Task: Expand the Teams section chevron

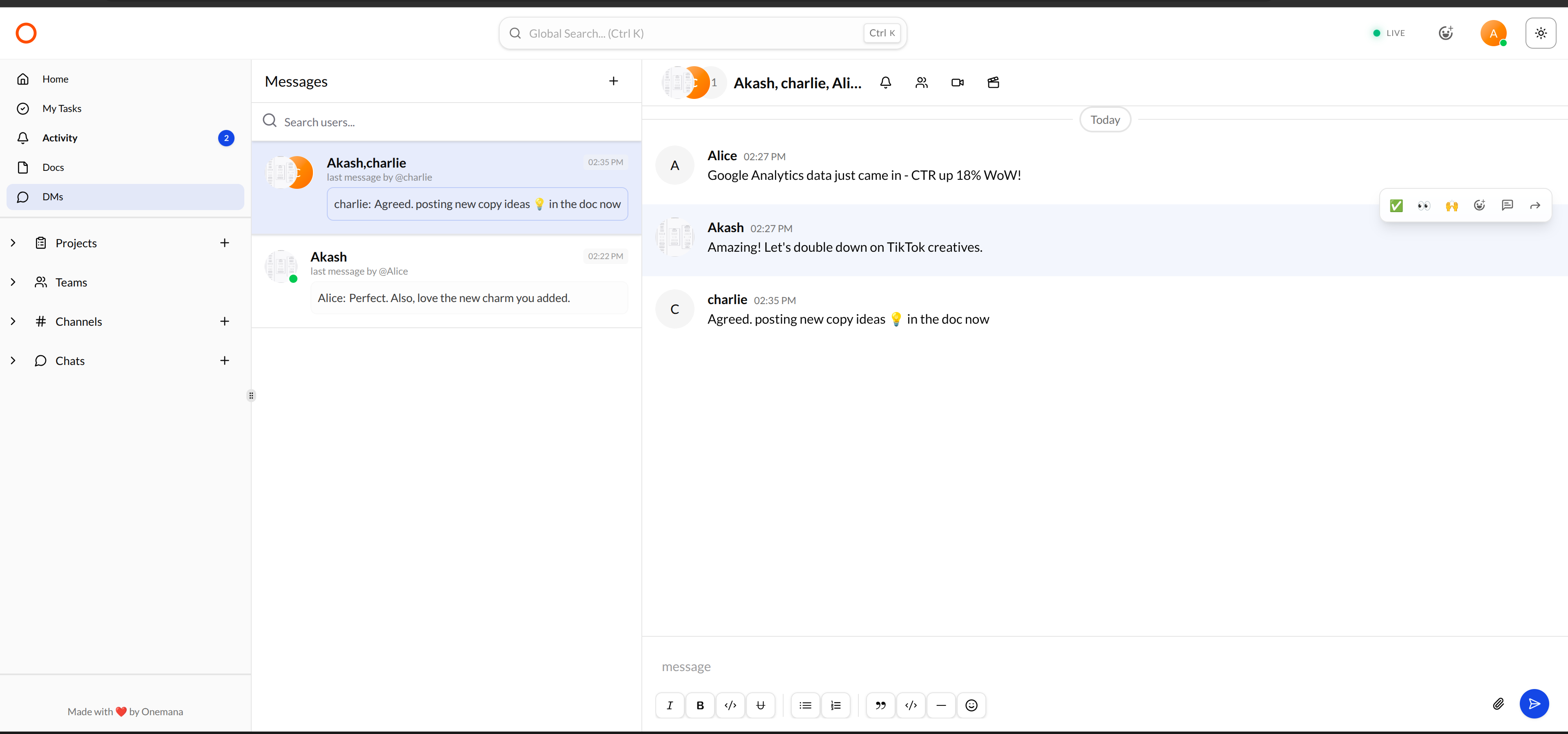Action: pos(13,282)
